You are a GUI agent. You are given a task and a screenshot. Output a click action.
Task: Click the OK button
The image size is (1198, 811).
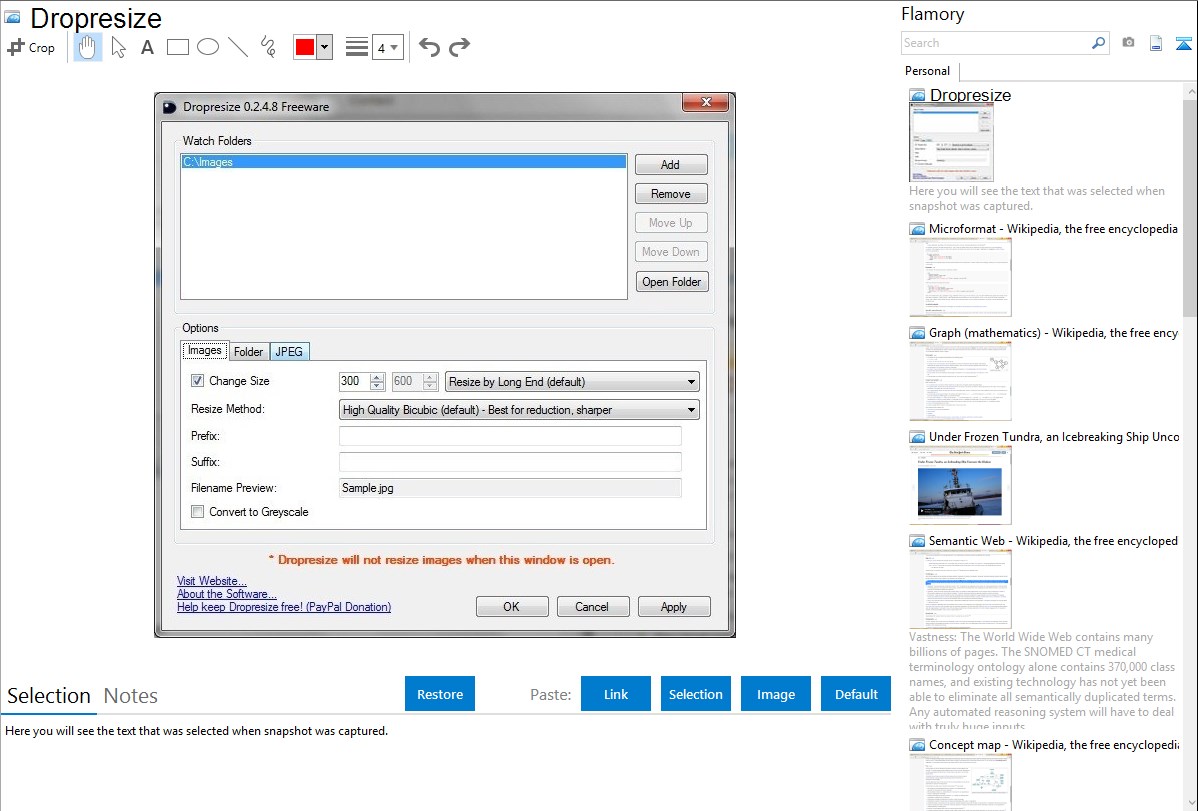[x=512, y=606]
